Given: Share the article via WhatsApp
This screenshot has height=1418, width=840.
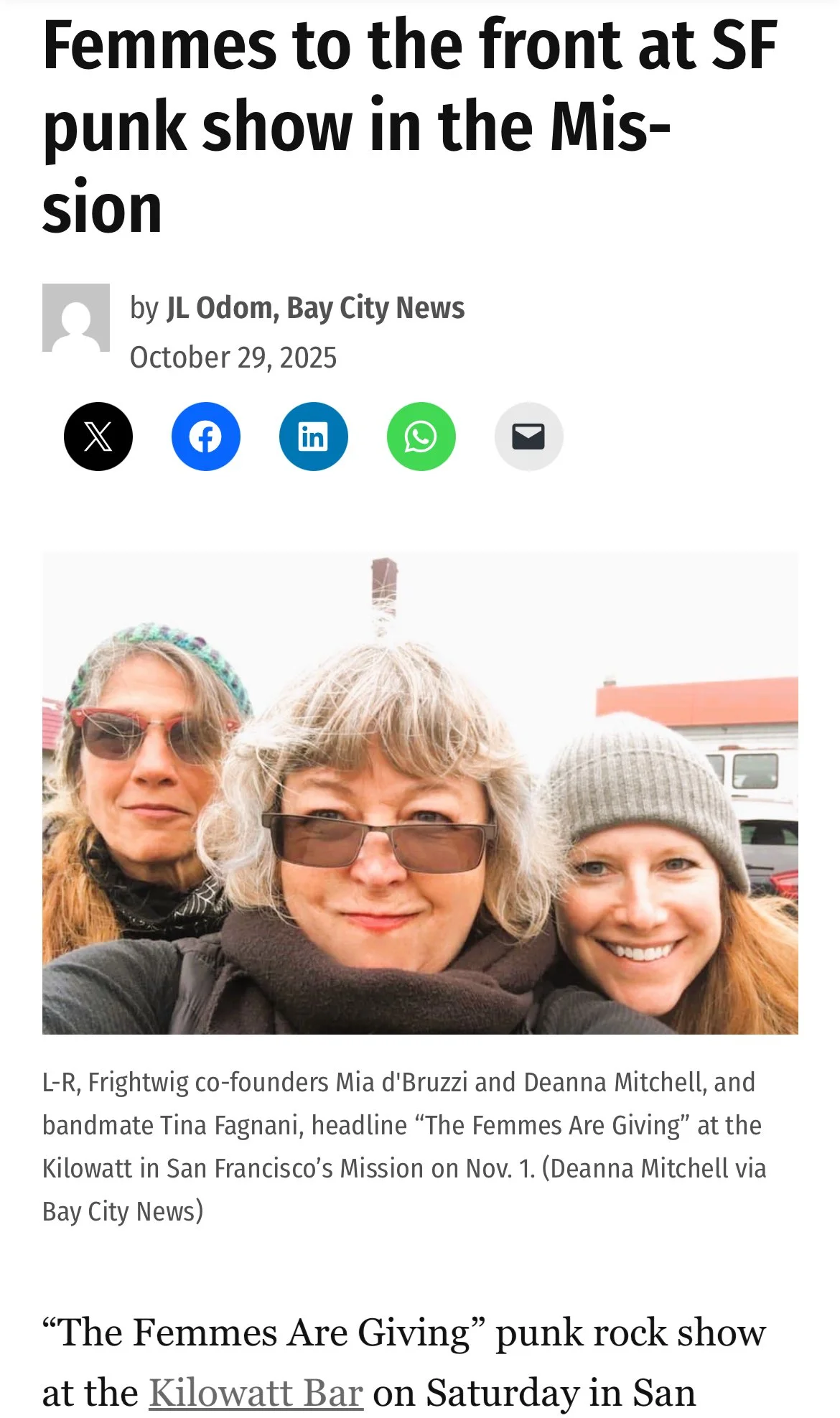Looking at the screenshot, I should coord(421,437).
